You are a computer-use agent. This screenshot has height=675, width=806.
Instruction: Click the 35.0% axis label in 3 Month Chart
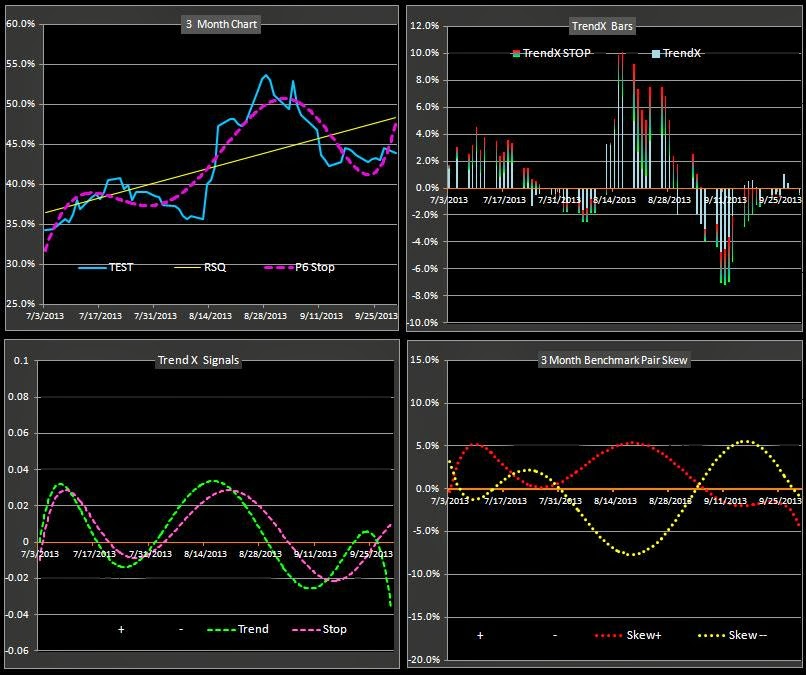[21, 224]
